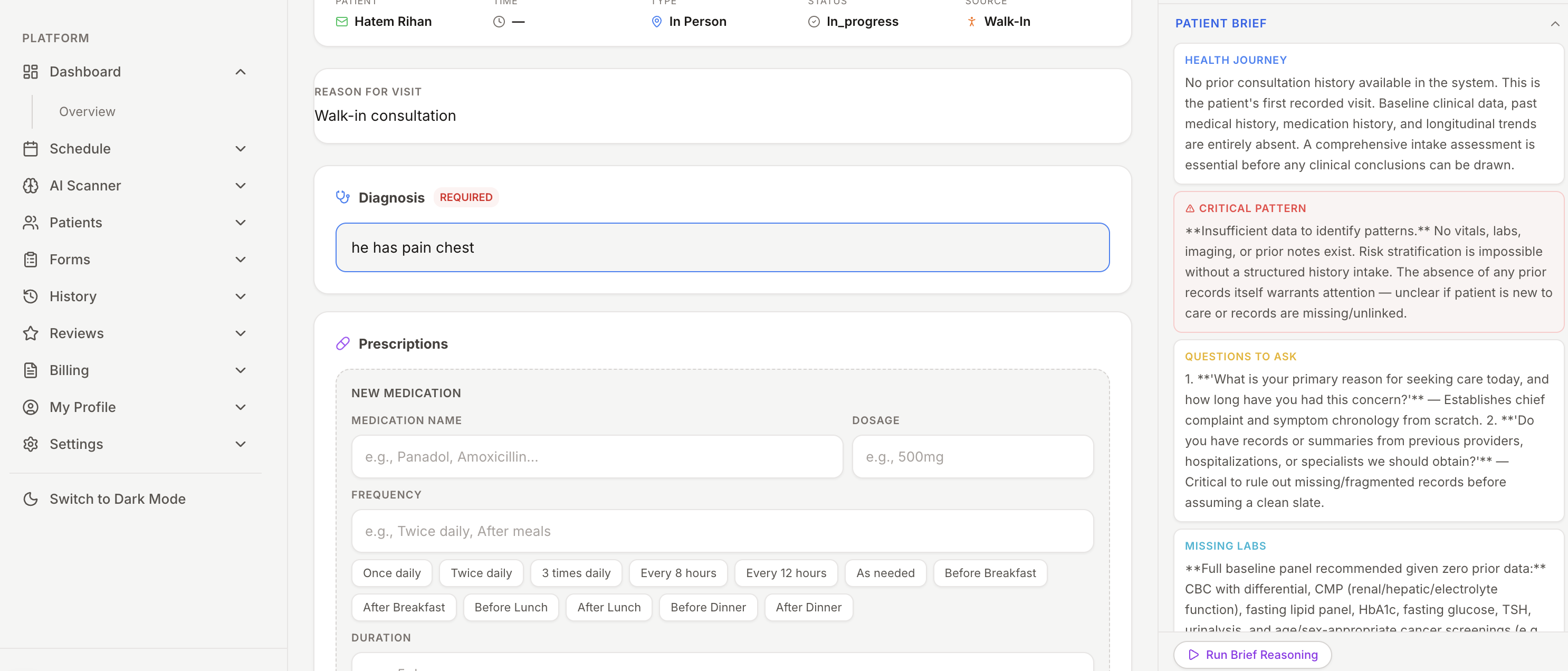Click the Critical Pattern warning triangle icon
This screenshot has height=671, width=1568.
[1189, 209]
